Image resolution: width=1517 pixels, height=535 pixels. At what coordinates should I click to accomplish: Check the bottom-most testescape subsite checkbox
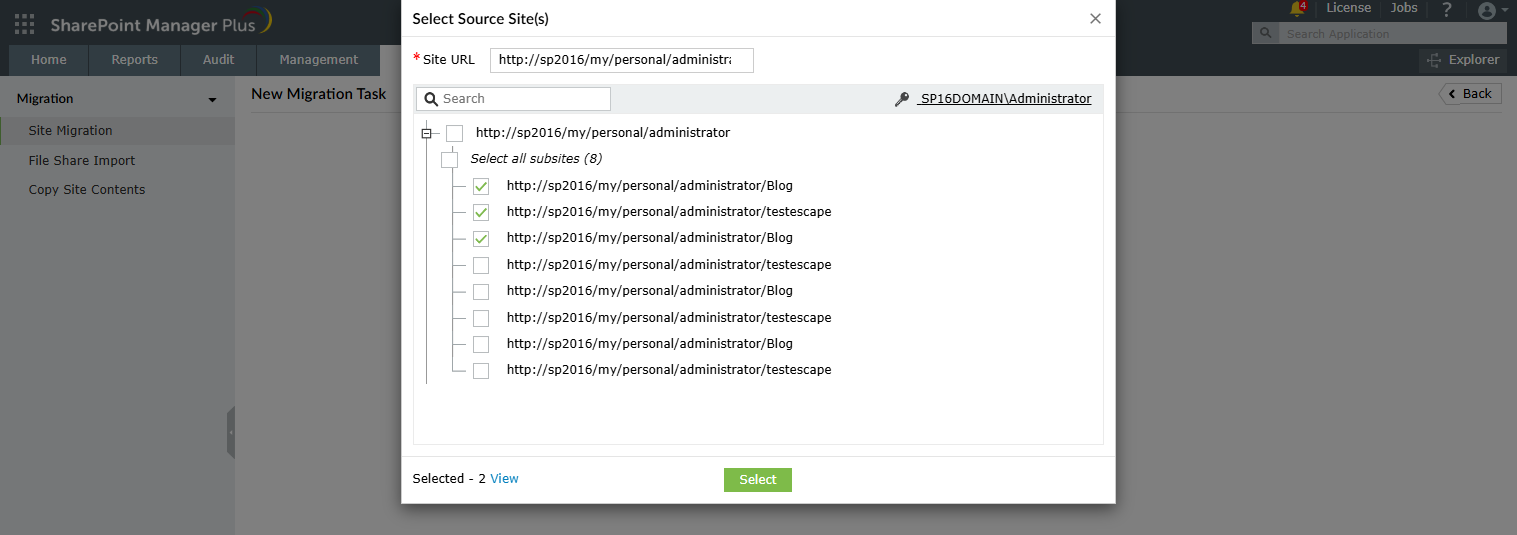481,371
